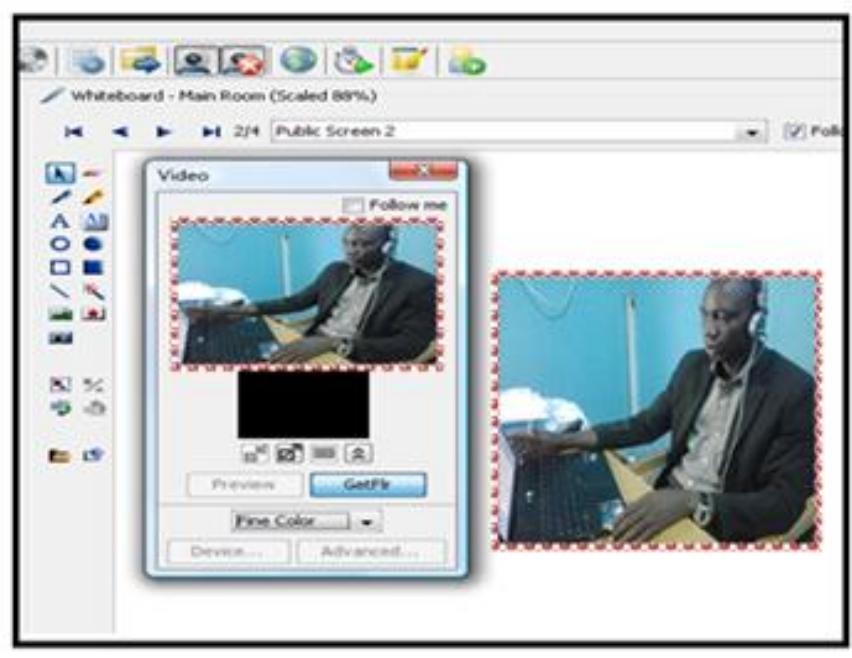852x658 pixels.
Task: Click the 2/4 page indicator
Action: pyautogui.click(x=247, y=131)
